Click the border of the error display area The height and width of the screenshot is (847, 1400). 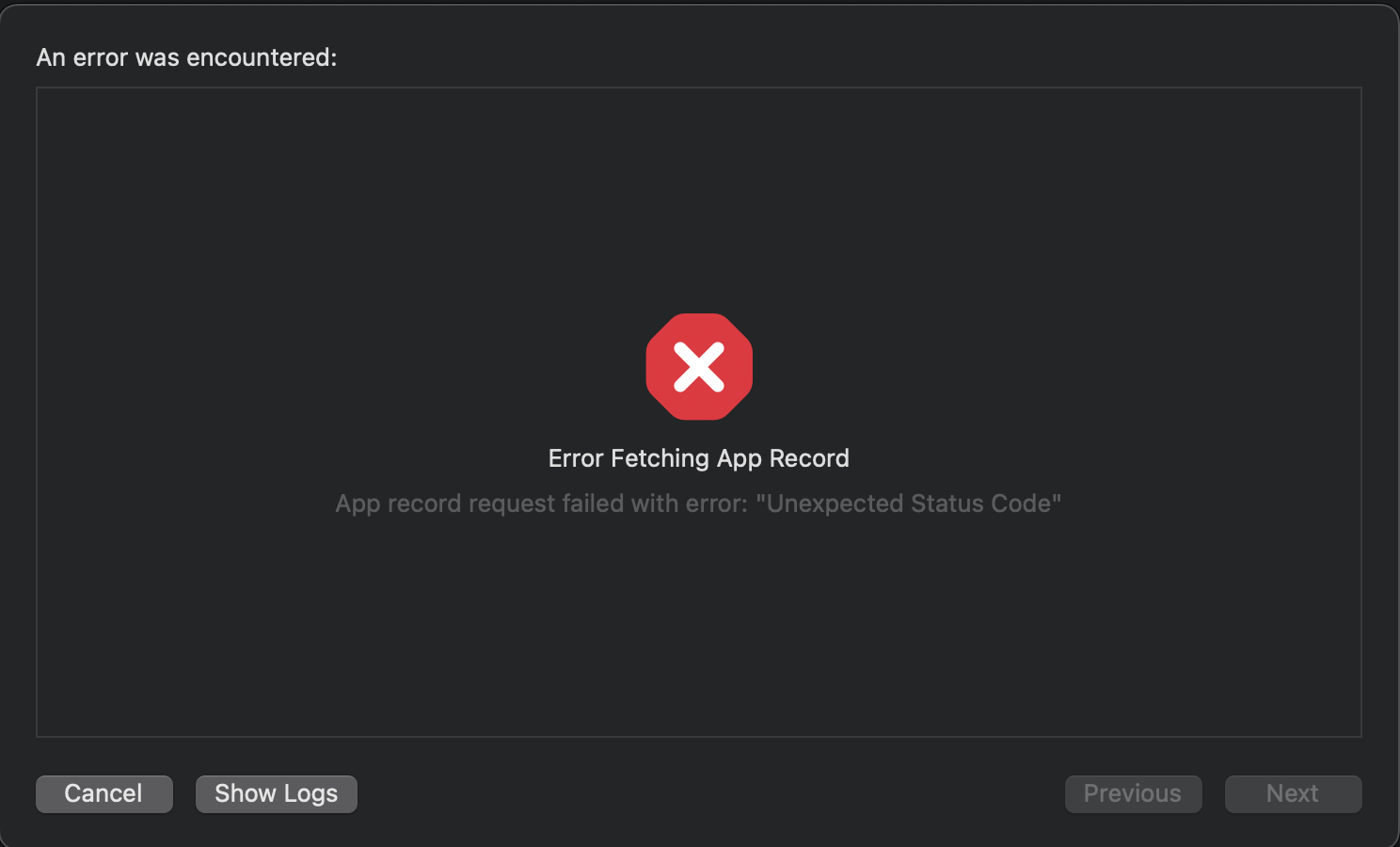(x=699, y=88)
